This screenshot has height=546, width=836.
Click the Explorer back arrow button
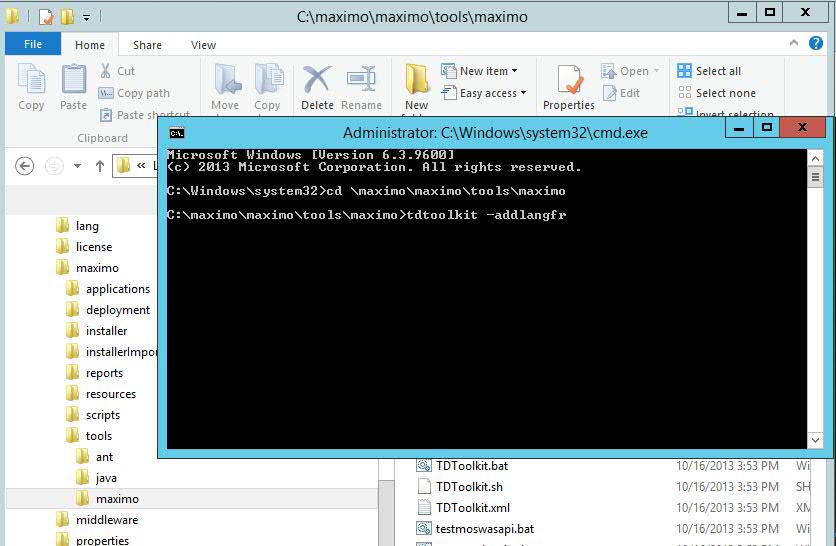coord(25,166)
